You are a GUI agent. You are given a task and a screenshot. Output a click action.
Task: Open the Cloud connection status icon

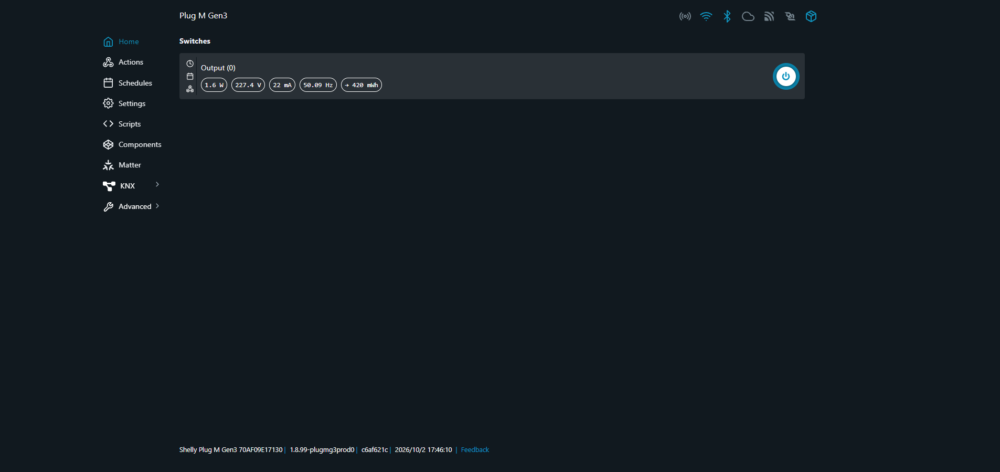point(748,17)
